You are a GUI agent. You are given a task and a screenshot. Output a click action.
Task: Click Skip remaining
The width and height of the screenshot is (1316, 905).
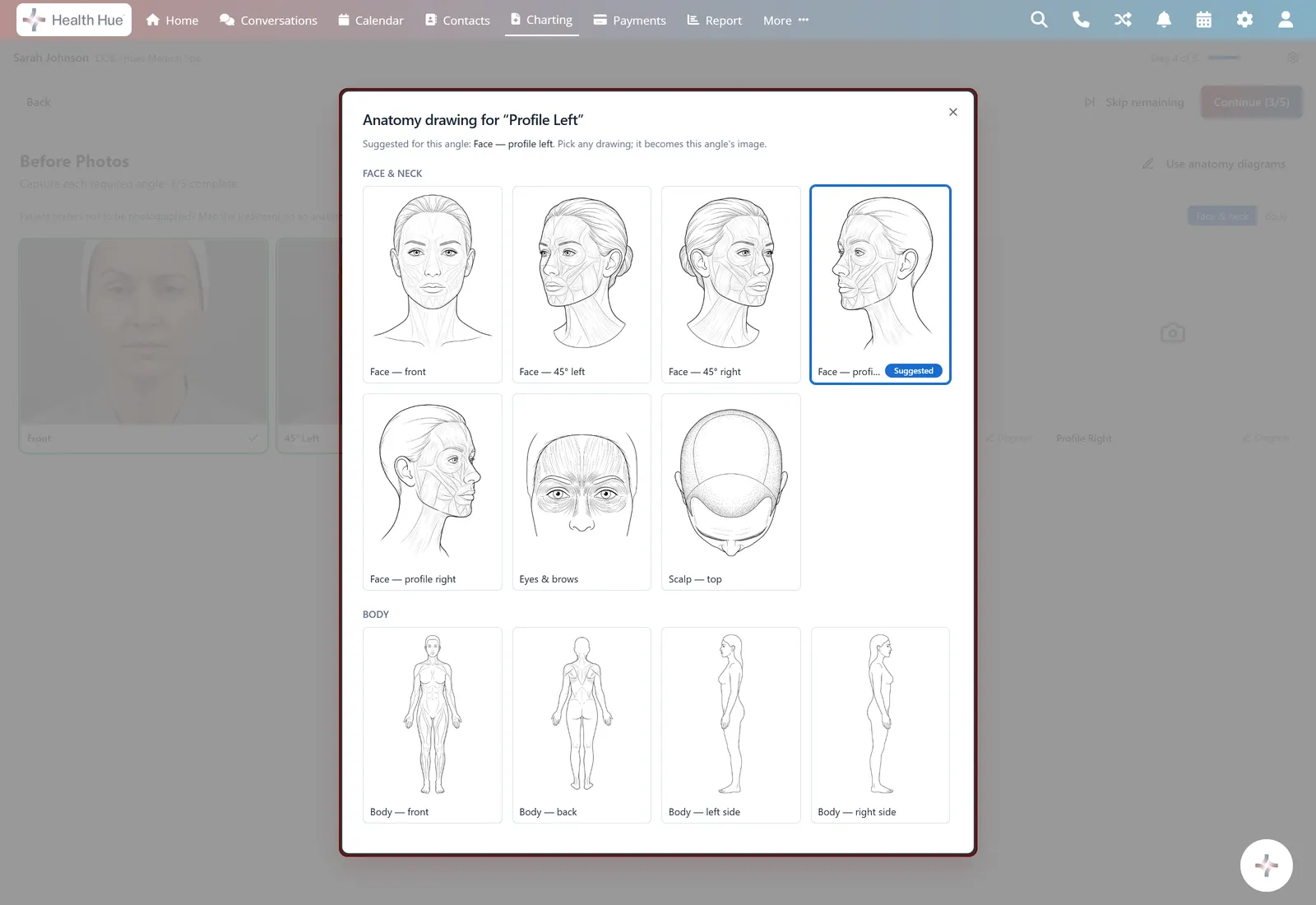pyautogui.click(x=1134, y=102)
